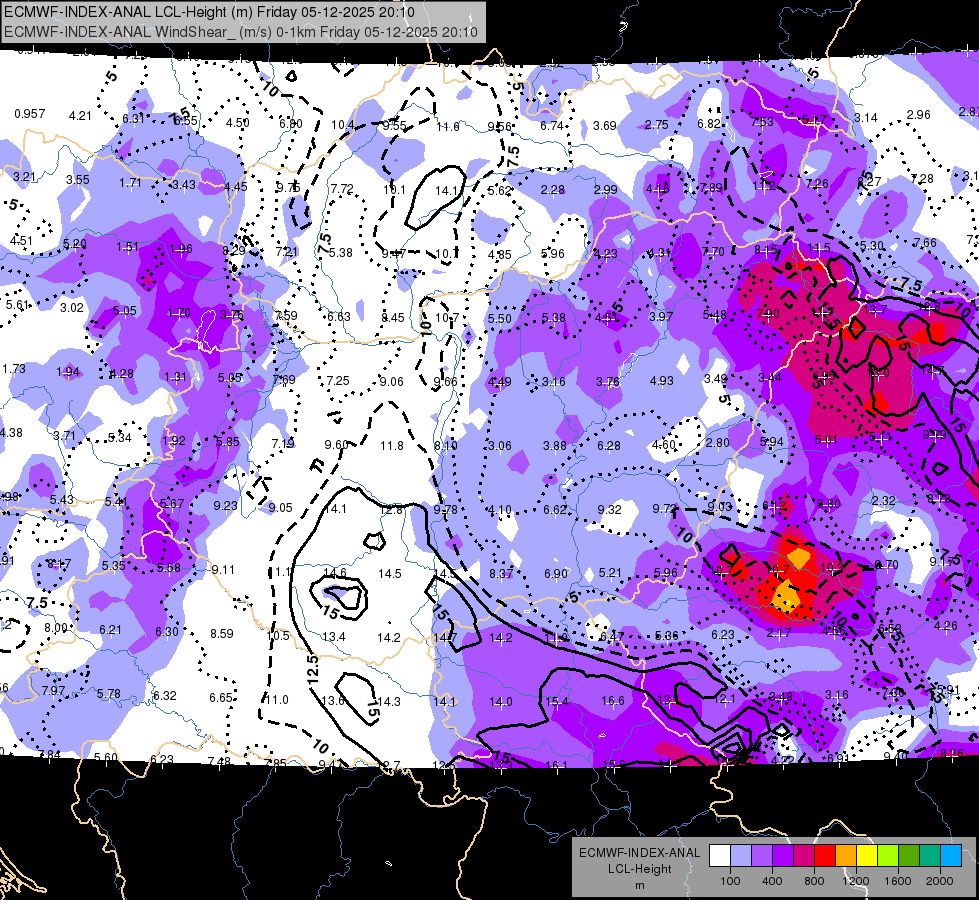The height and width of the screenshot is (900, 979).
Task: Click the 800 legend tick label
Action: click(x=814, y=881)
